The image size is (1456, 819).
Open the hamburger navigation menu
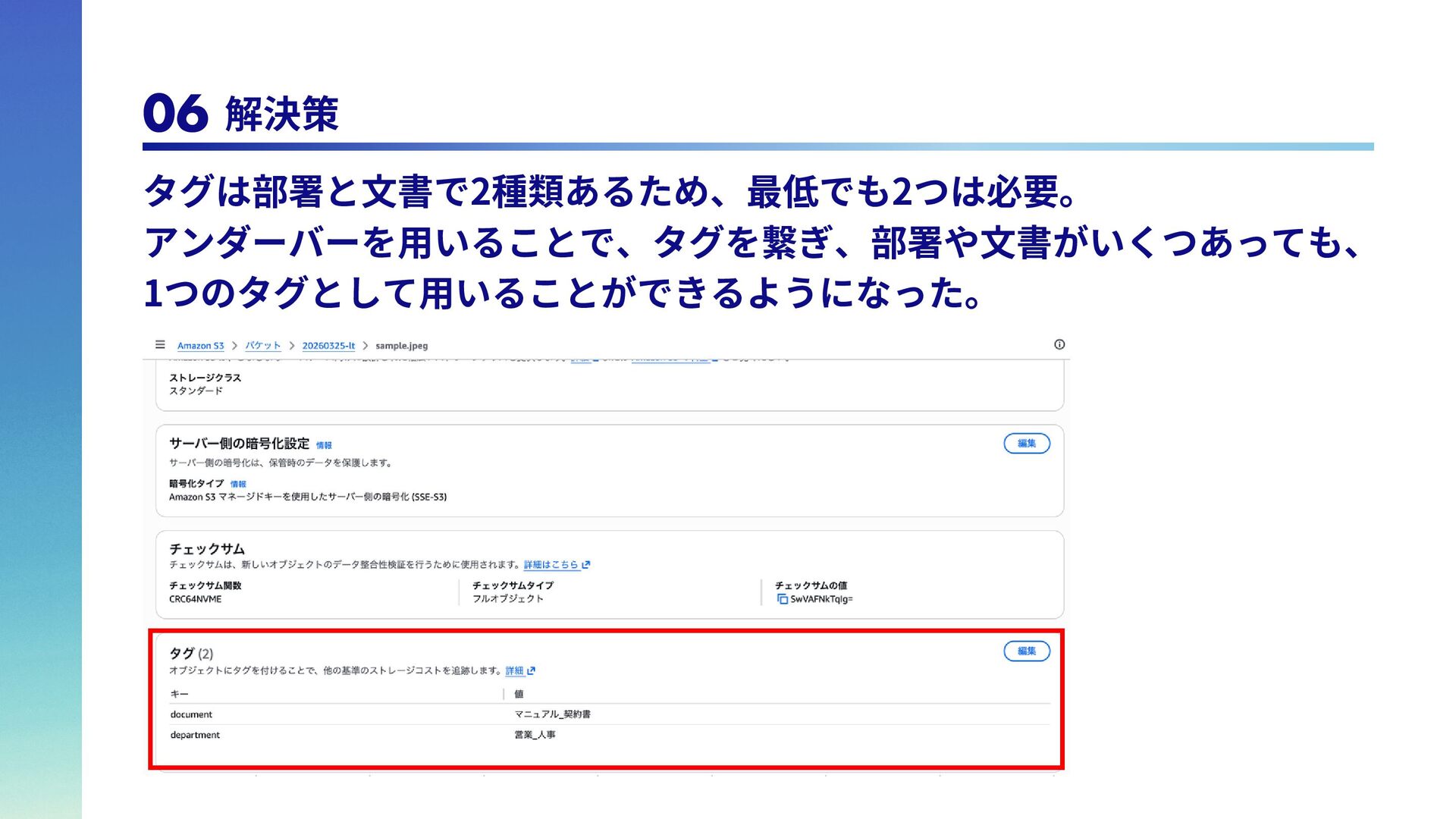(160, 344)
